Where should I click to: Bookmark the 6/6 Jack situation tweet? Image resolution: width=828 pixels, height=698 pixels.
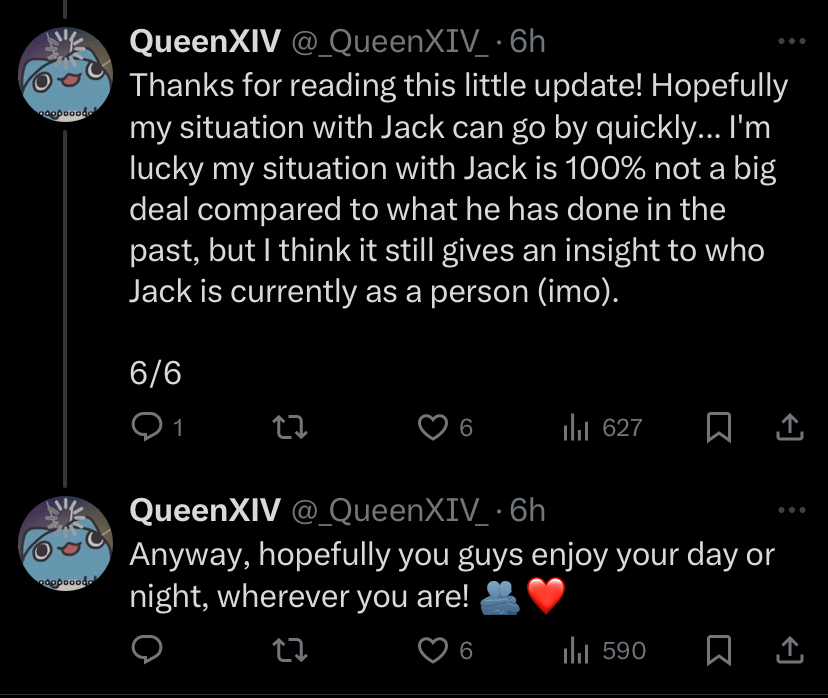[x=719, y=427]
